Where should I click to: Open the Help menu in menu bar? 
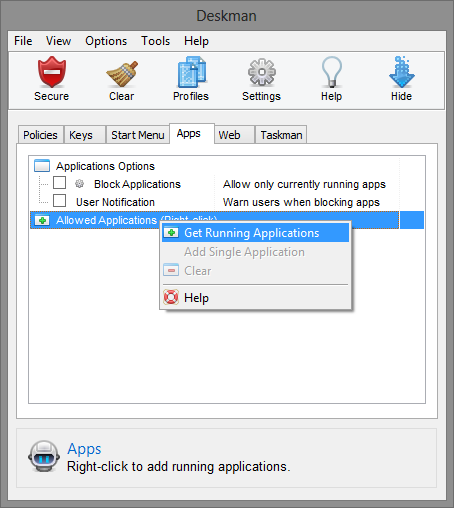[196, 41]
